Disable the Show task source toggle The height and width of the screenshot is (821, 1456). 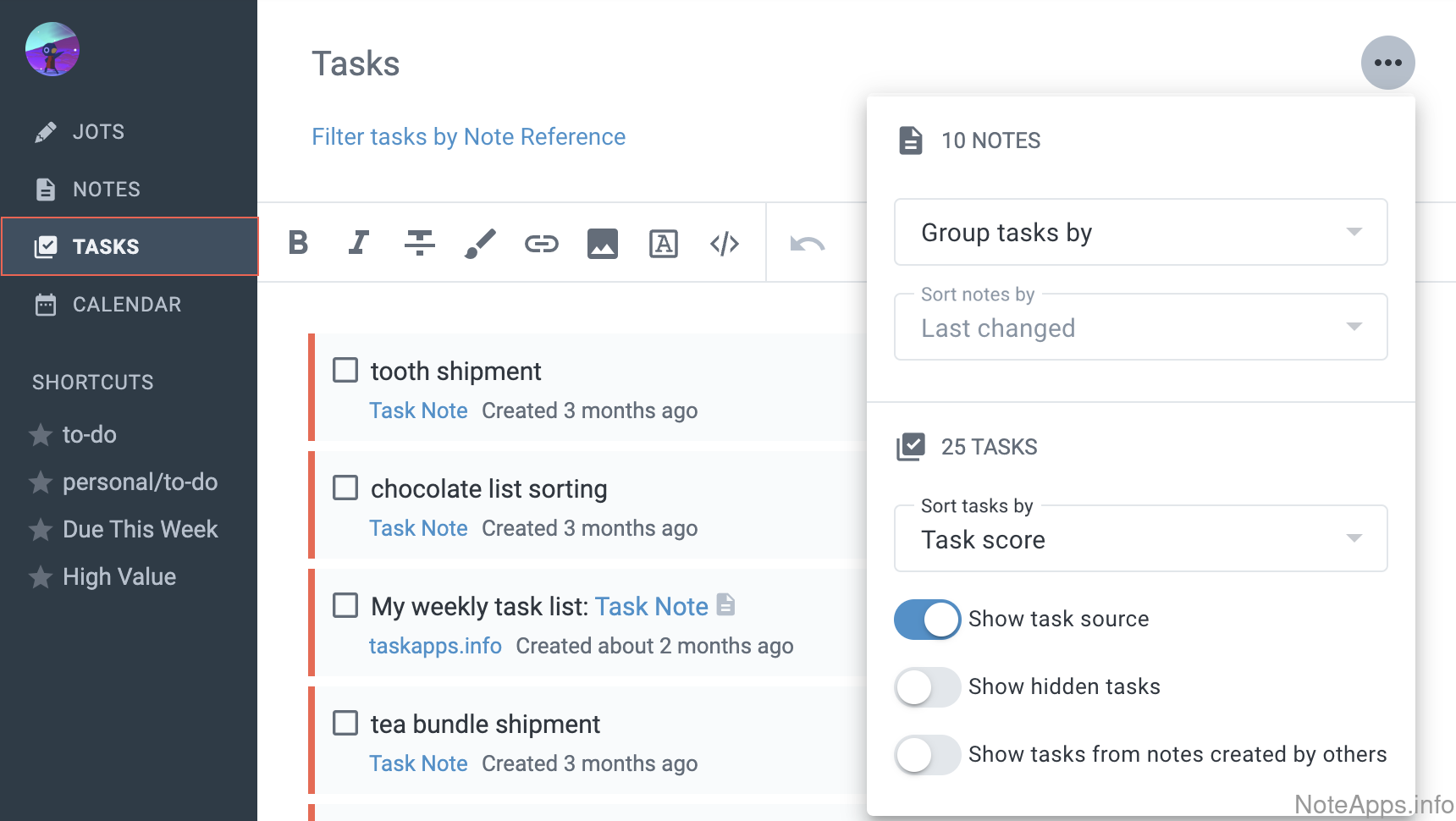927,620
